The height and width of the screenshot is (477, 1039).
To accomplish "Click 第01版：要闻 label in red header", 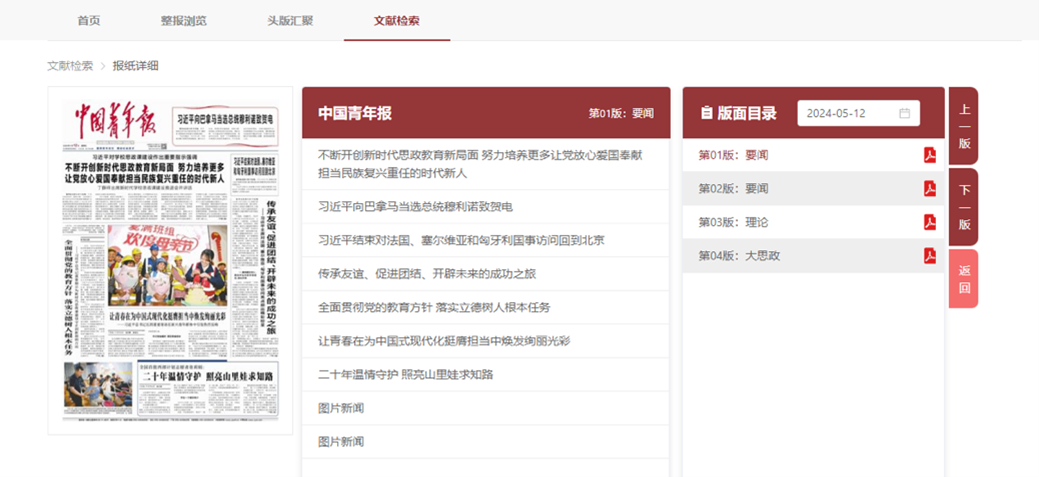I will [621, 113].
